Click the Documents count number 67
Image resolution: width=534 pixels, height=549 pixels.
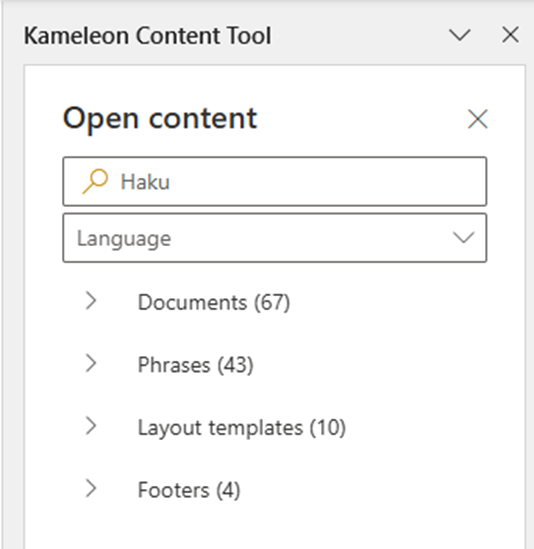272,302
